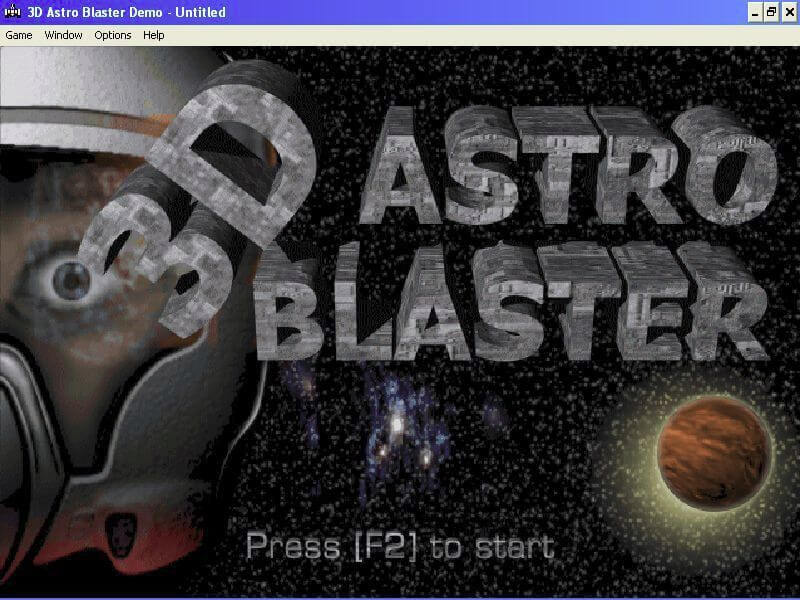Image resolution: width=800 pixels, height=600 pixels.
Task: Open the Help menu
Action: pyautogui.click(x=154, y=35)
